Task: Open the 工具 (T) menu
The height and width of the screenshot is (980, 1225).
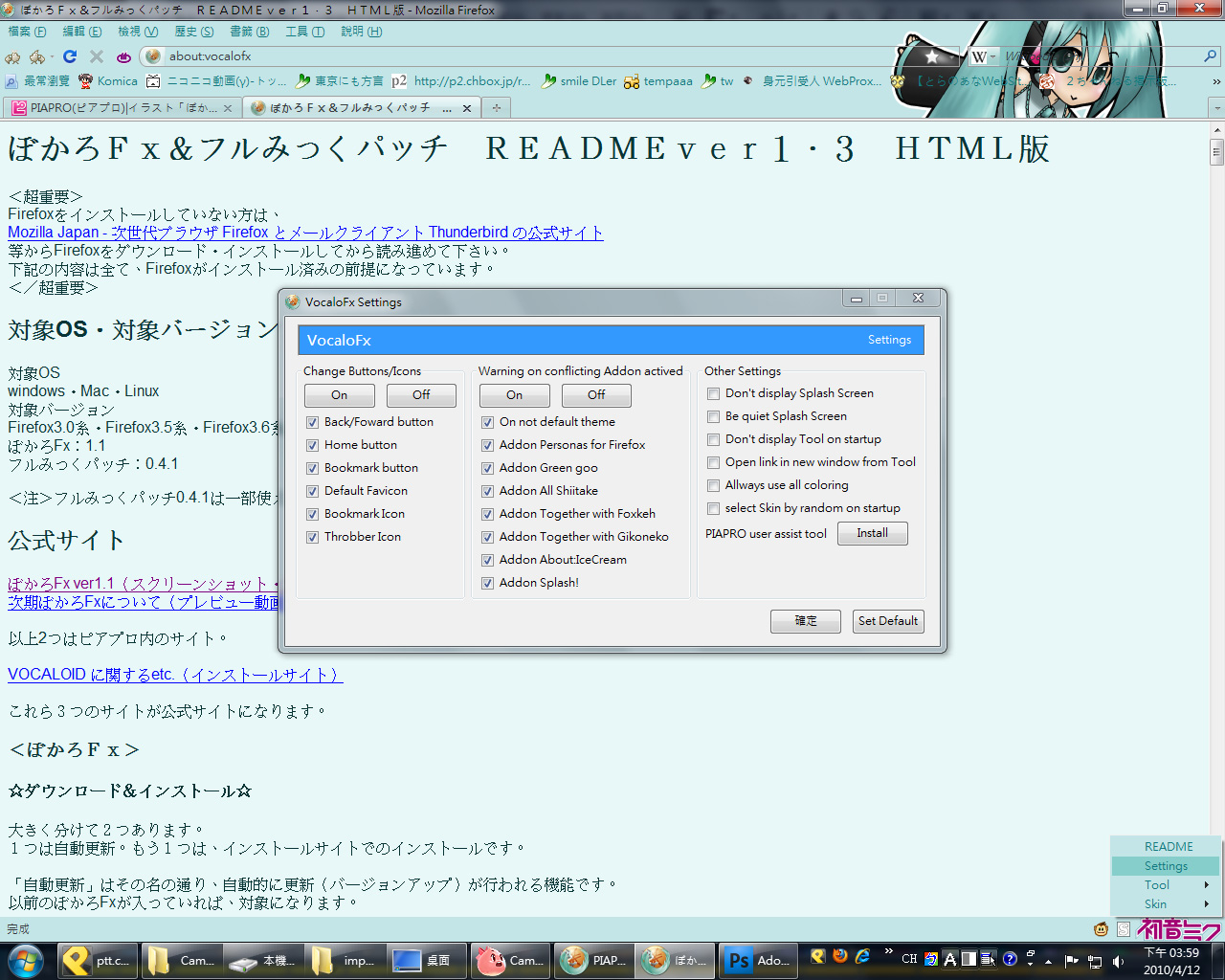Action: click(304, 32)
